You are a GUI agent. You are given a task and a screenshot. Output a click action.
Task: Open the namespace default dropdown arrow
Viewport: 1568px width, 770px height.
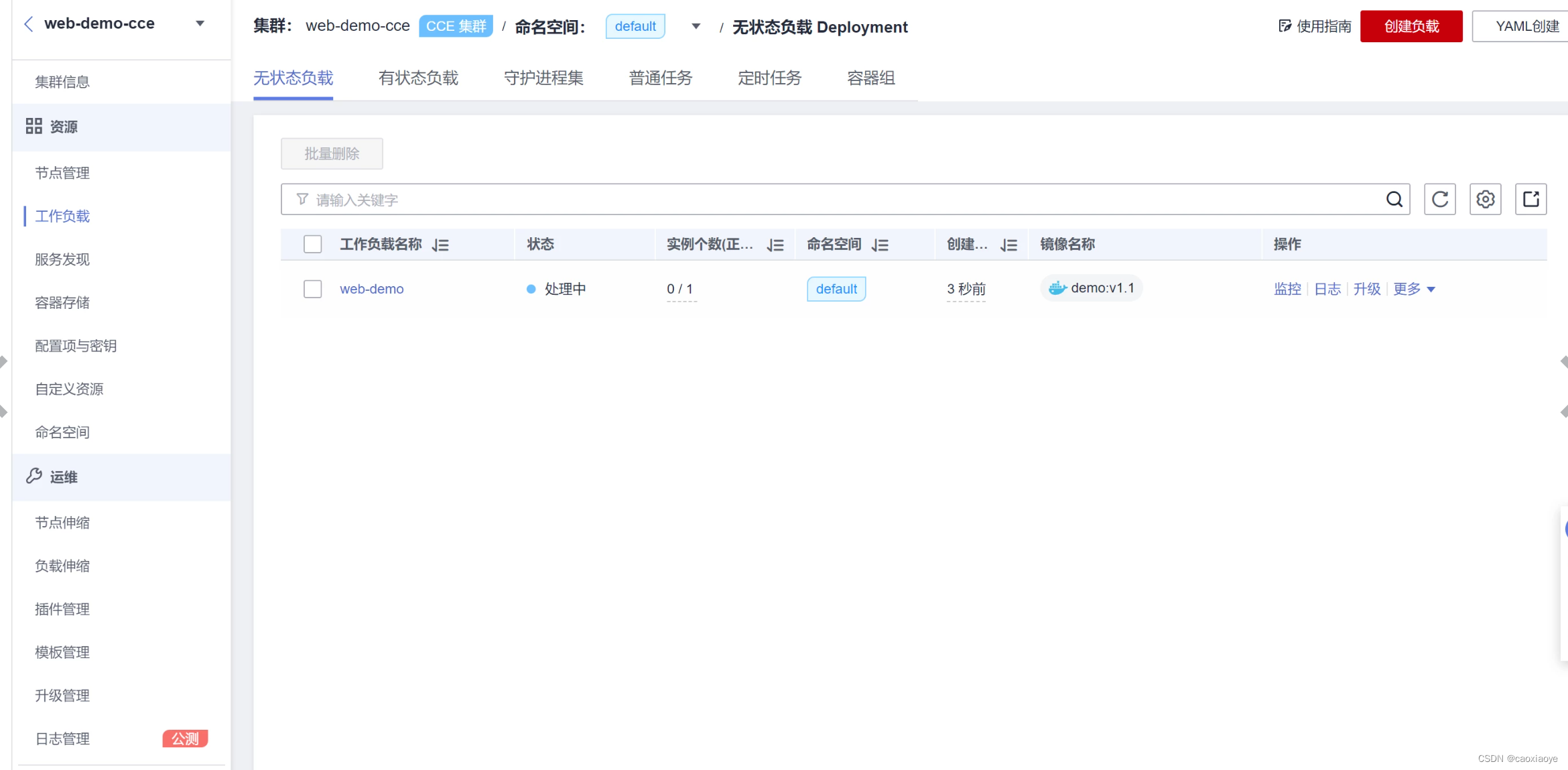696,27
